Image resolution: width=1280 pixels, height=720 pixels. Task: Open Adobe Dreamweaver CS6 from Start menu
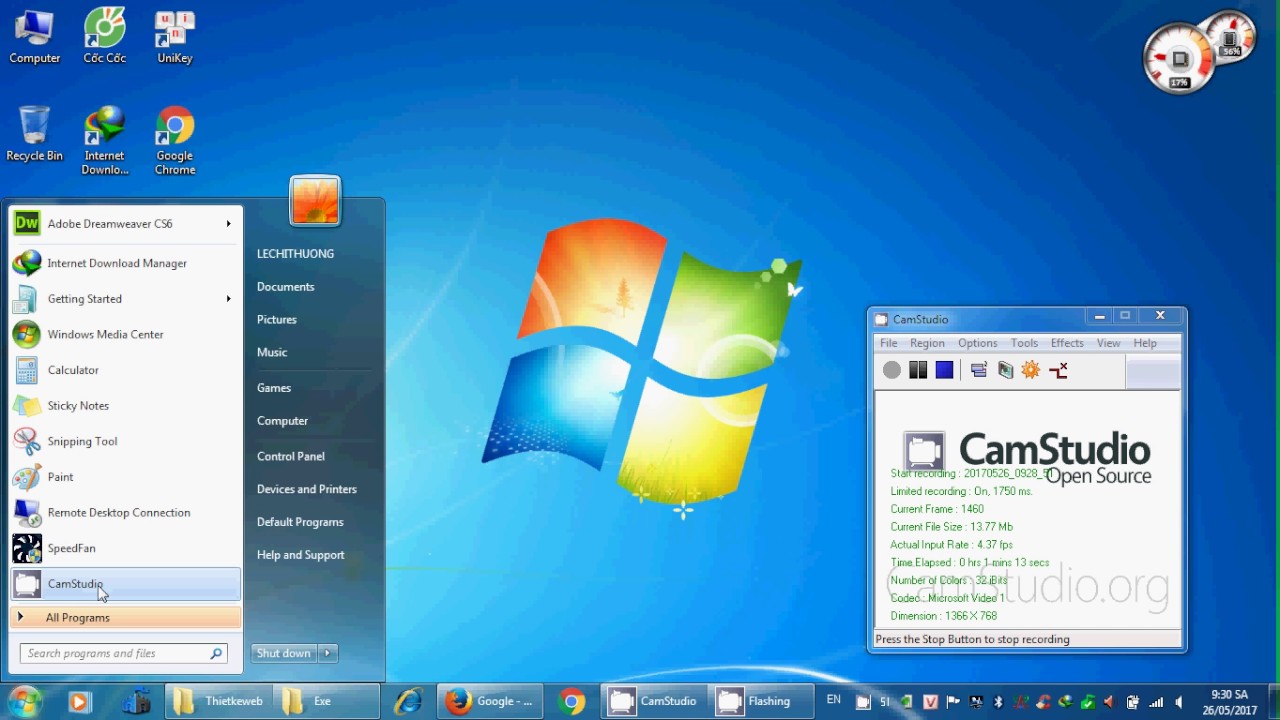coord(125,224)
